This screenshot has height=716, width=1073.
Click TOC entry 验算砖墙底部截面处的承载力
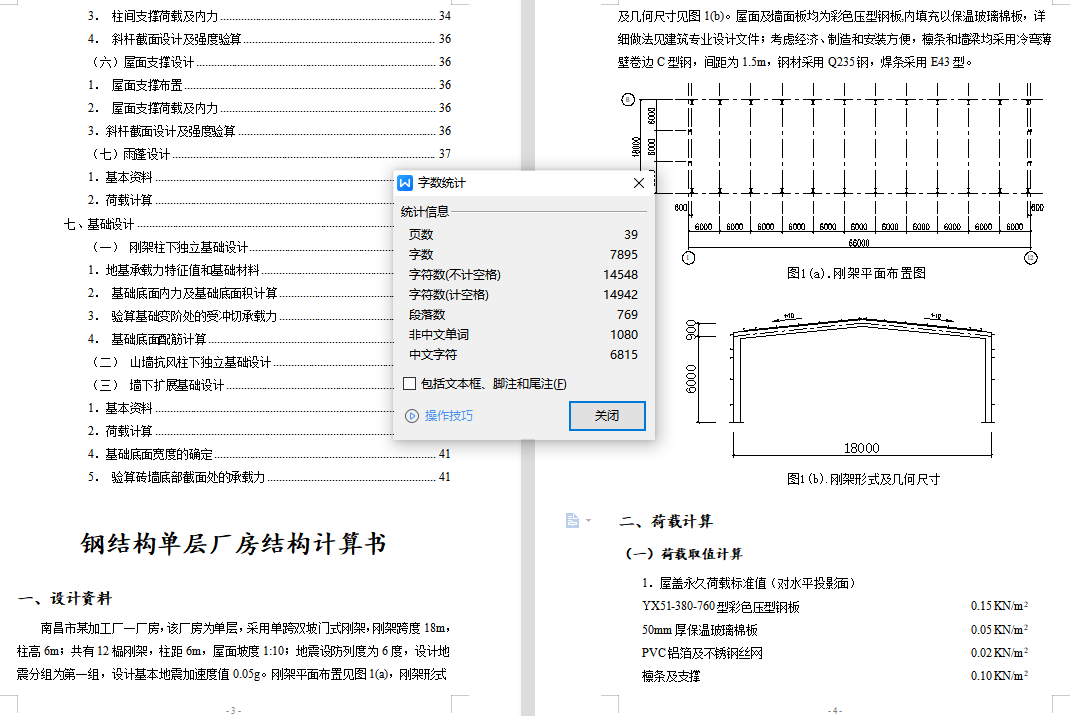click(188, 477)
